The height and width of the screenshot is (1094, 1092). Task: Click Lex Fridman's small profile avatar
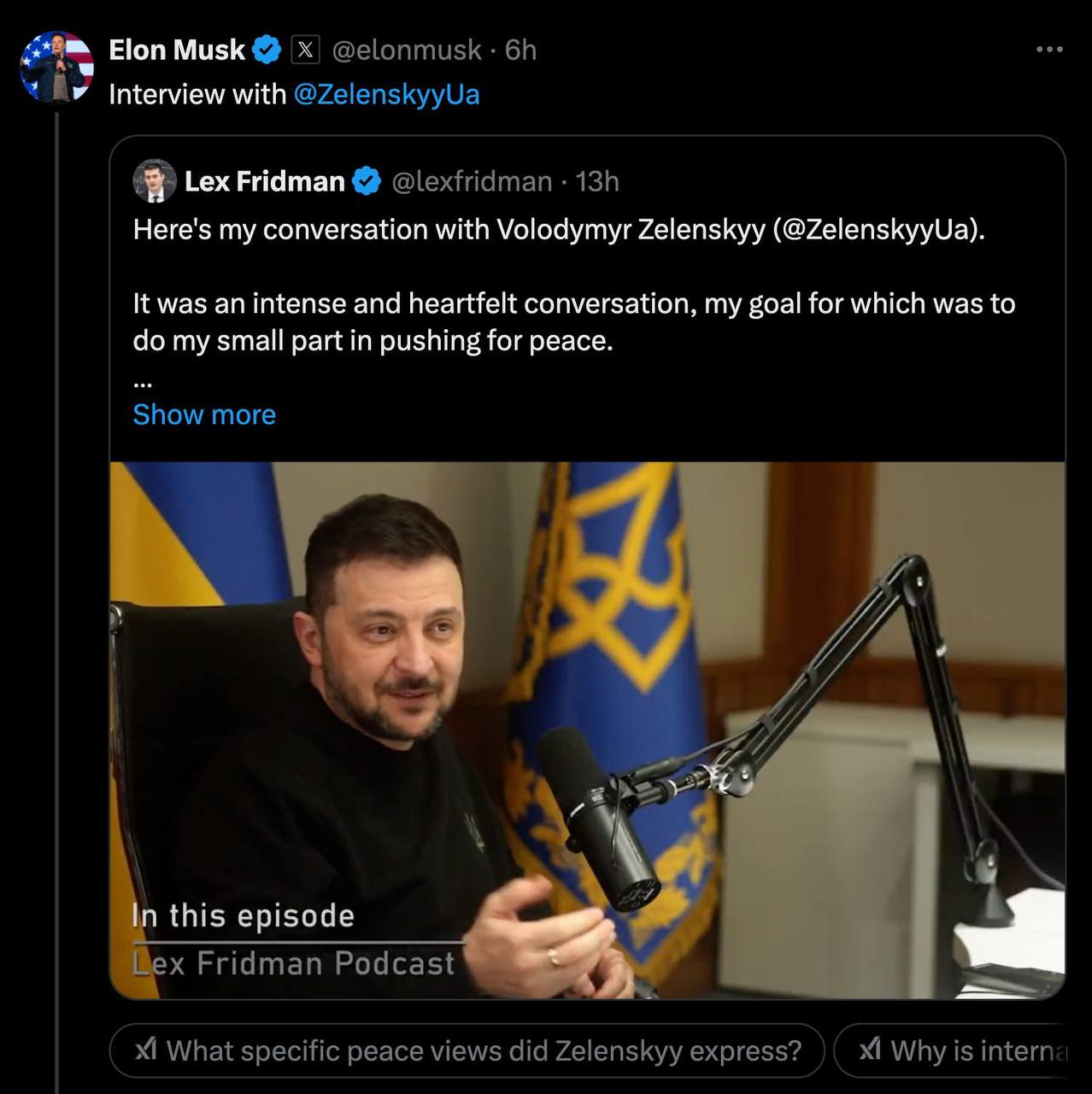(155, 180)
